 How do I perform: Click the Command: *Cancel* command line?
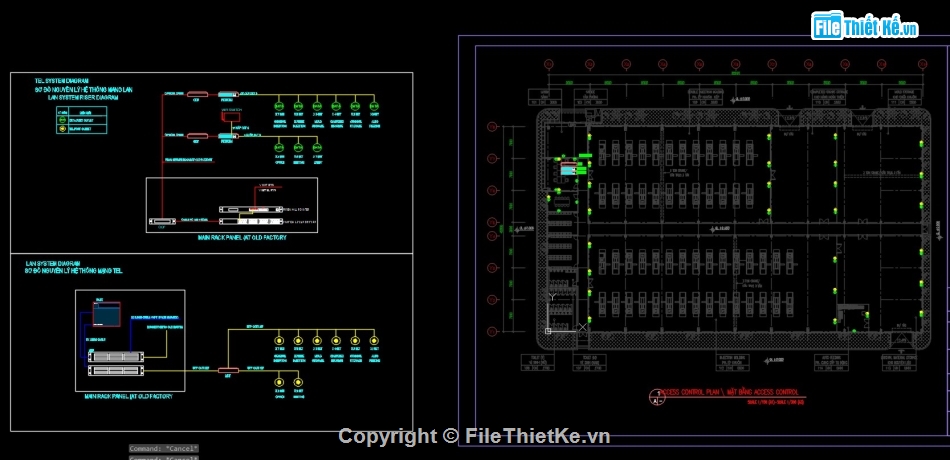tap(164, 448)
